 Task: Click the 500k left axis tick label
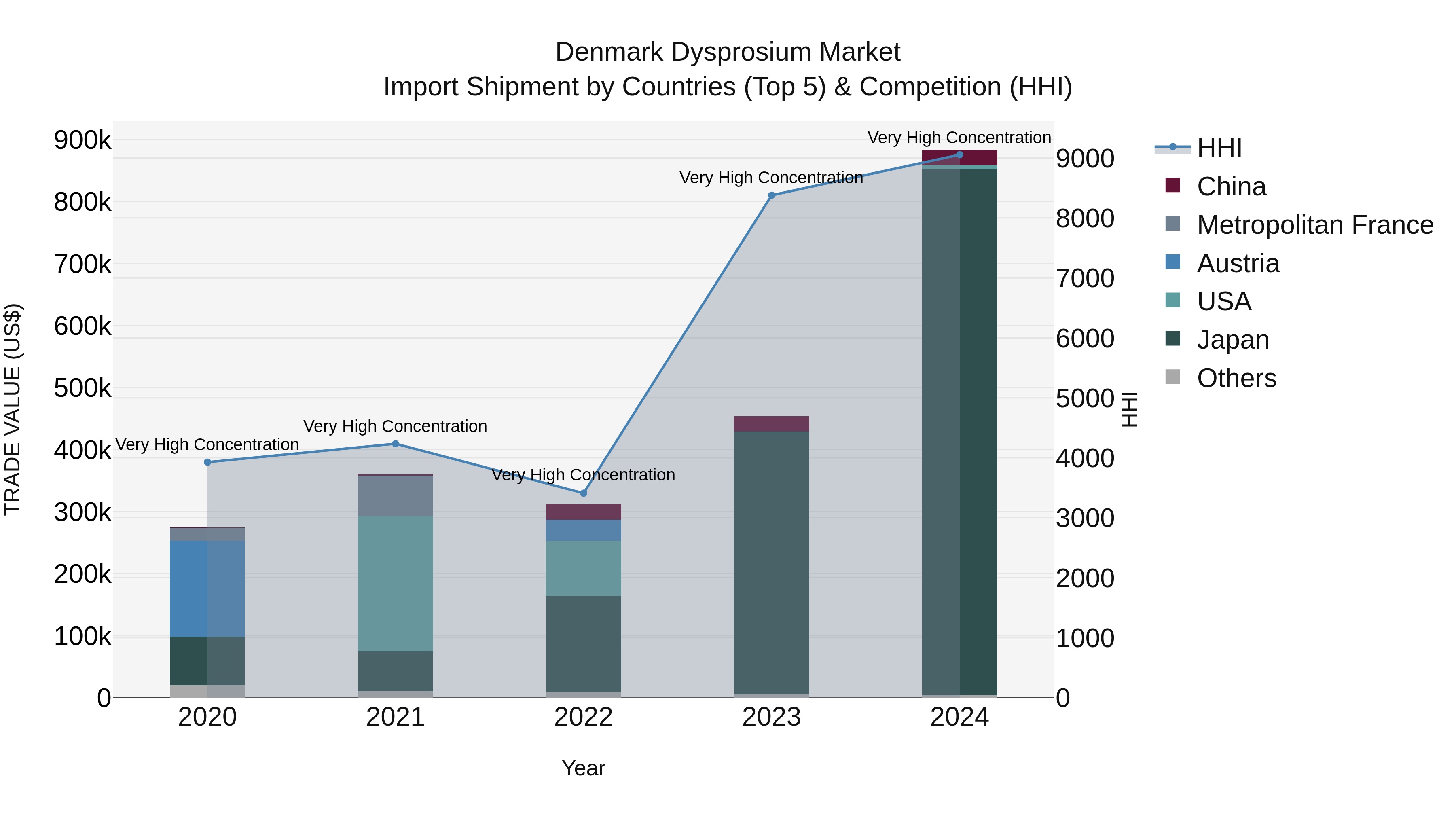coord(83,388)
